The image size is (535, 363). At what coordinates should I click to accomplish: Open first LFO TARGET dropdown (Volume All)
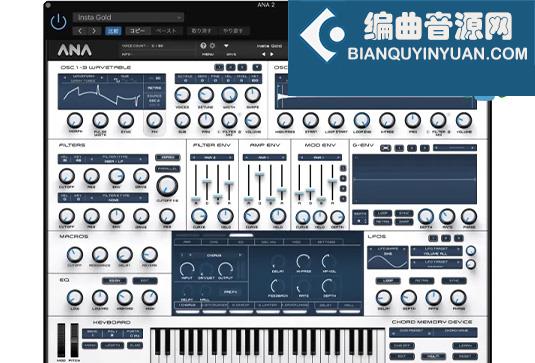pyautogui.click(x=436, y=251)
